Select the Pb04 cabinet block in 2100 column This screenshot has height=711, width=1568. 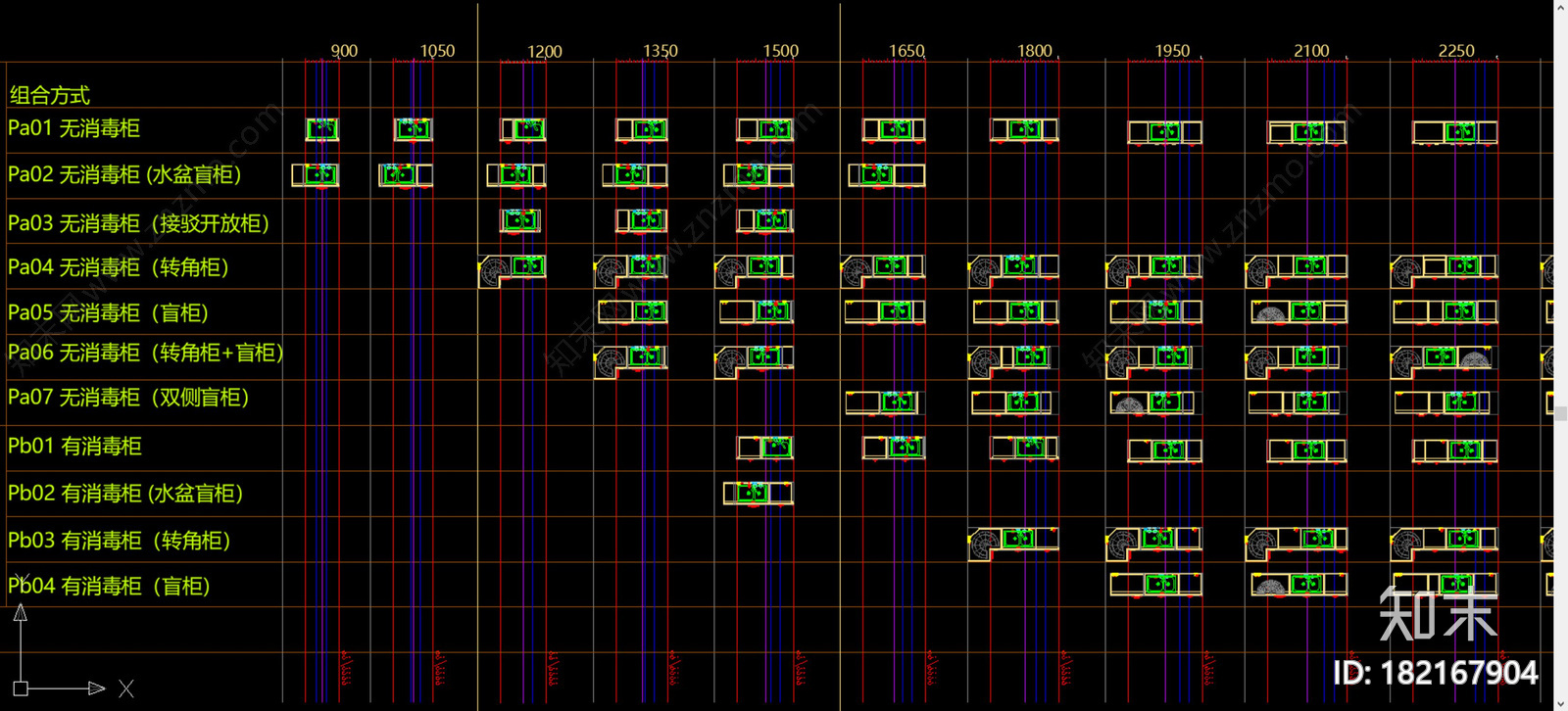pyautogui.click(x=1299, y=585)
